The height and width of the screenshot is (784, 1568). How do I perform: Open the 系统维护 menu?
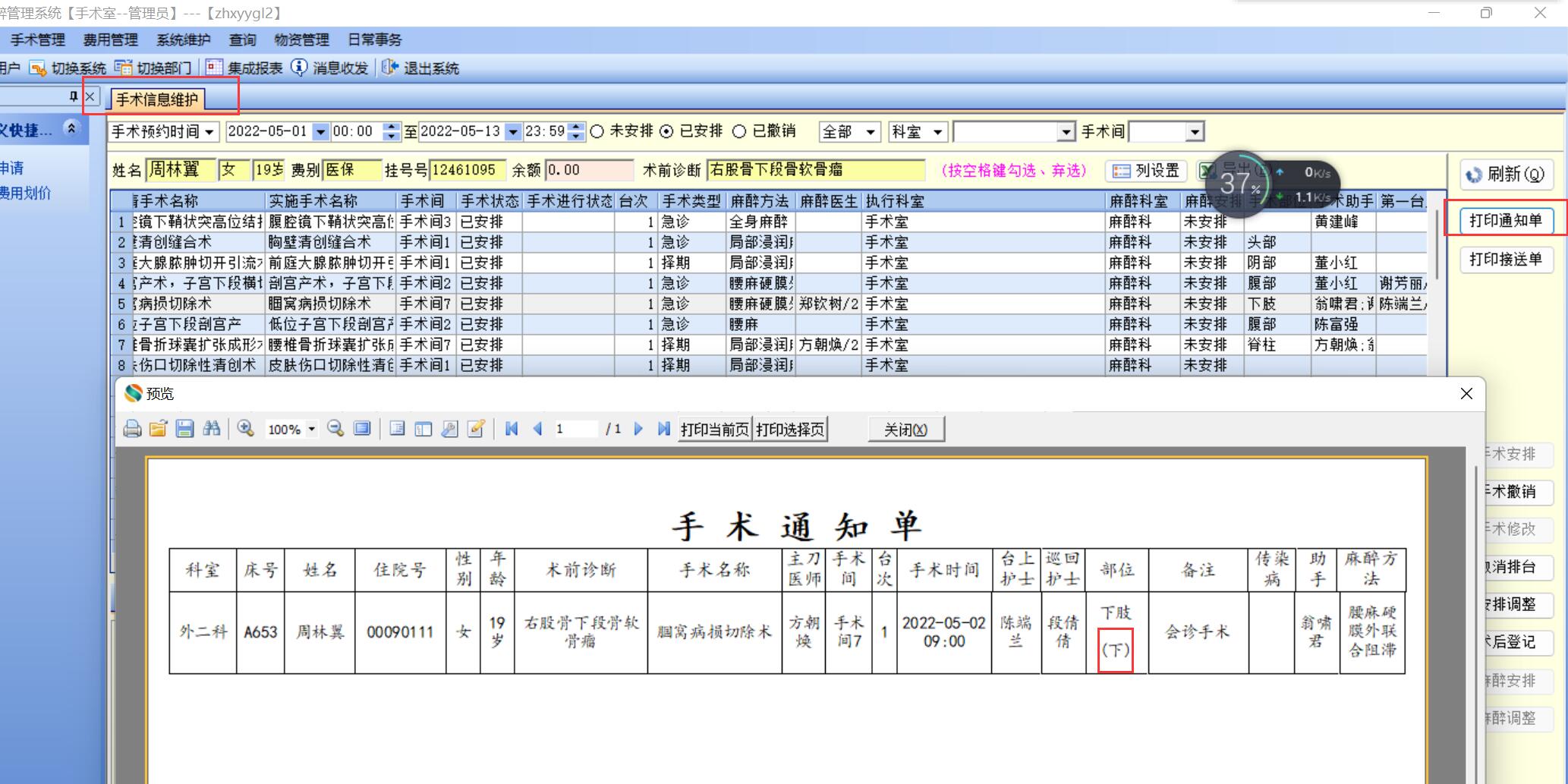[184, 40]
